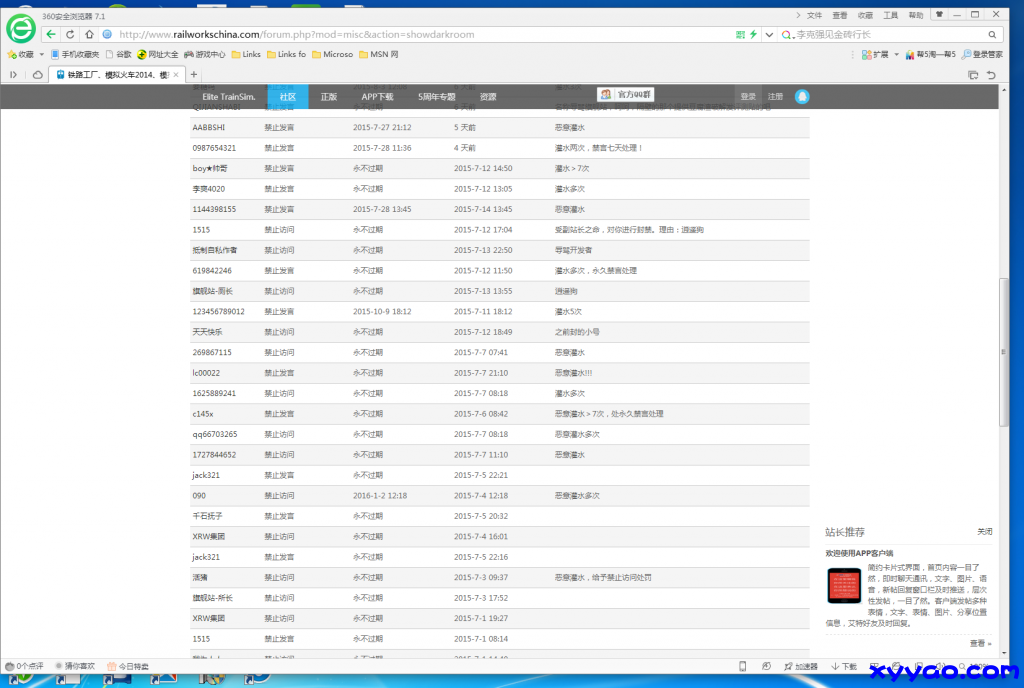
Task: Click the browser back arrow button
Action: click(x=50, y=34)
